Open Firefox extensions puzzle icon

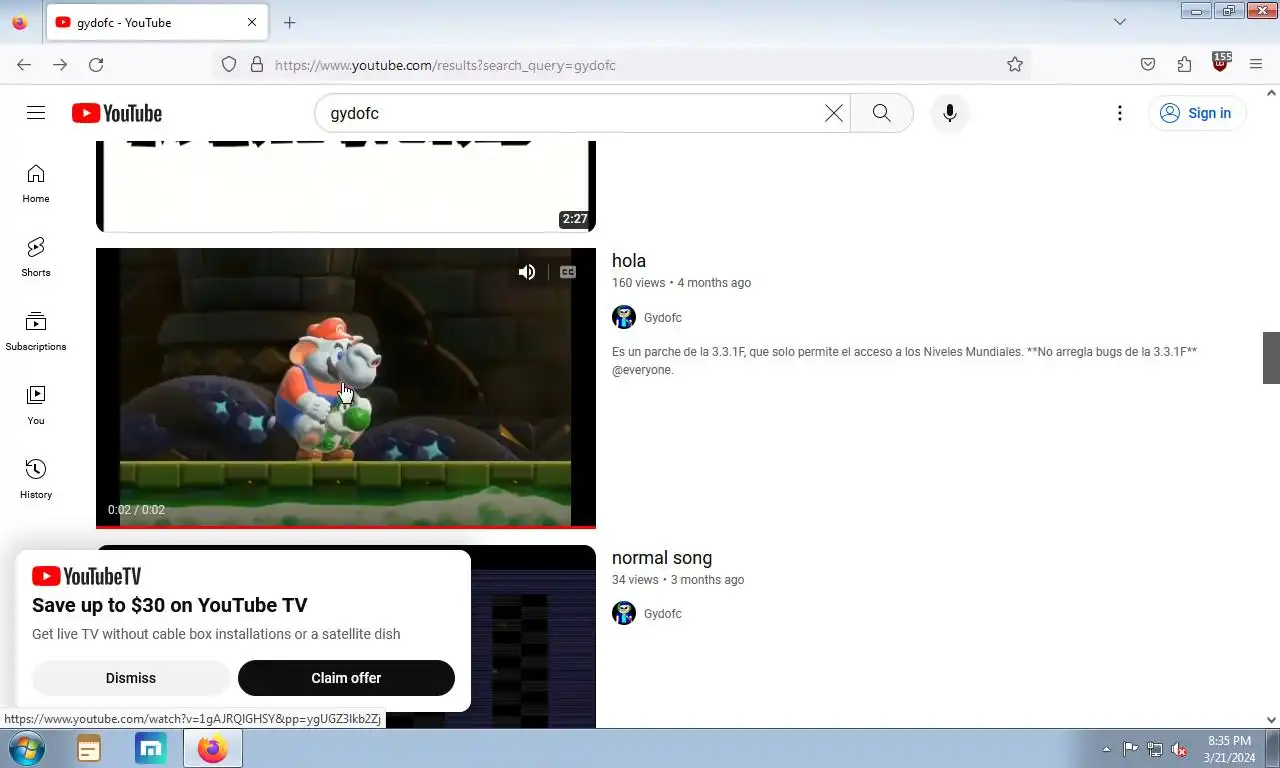[1184, 65]
